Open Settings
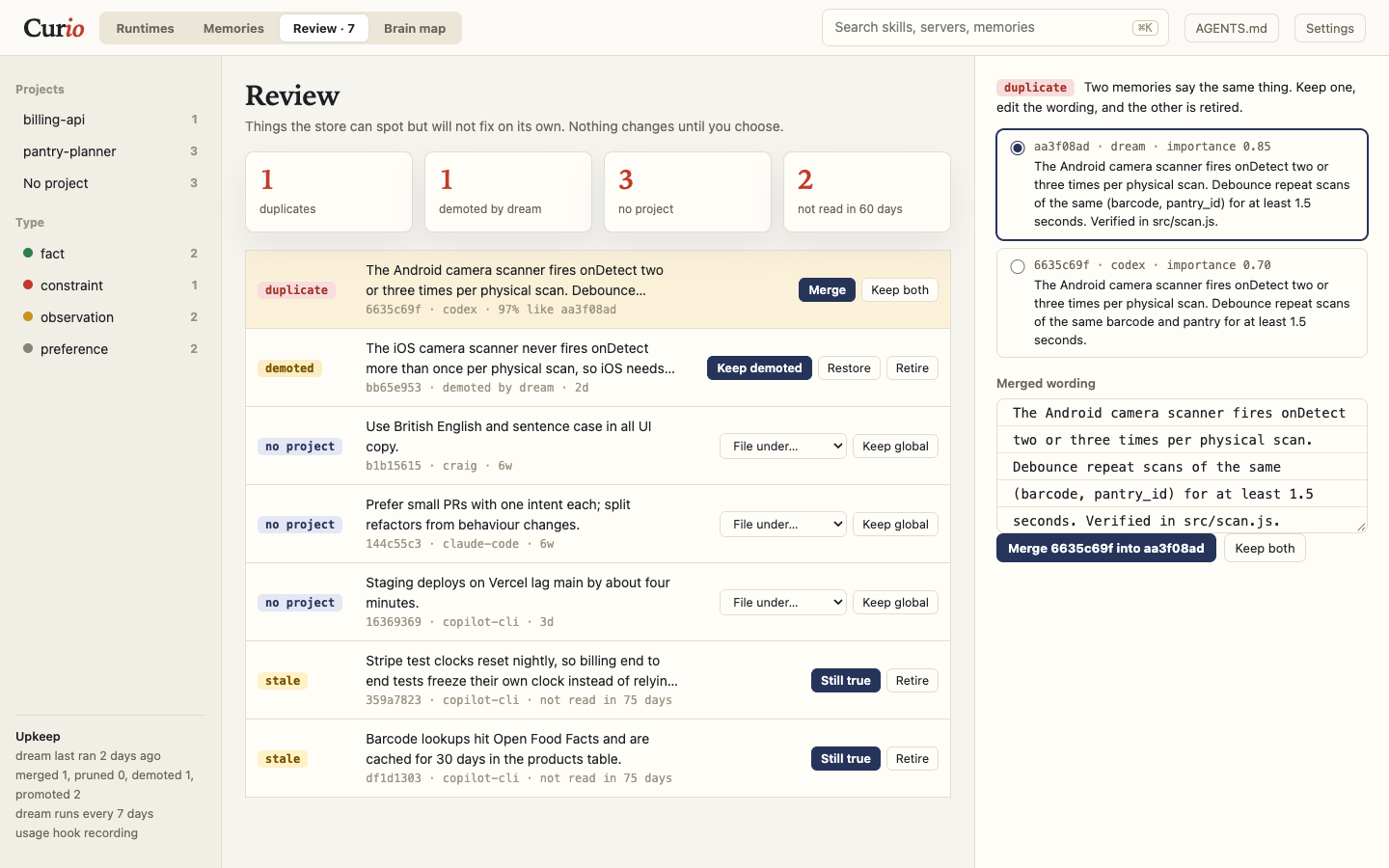This screenshot has height=868, width=1389. (1330, 28)
